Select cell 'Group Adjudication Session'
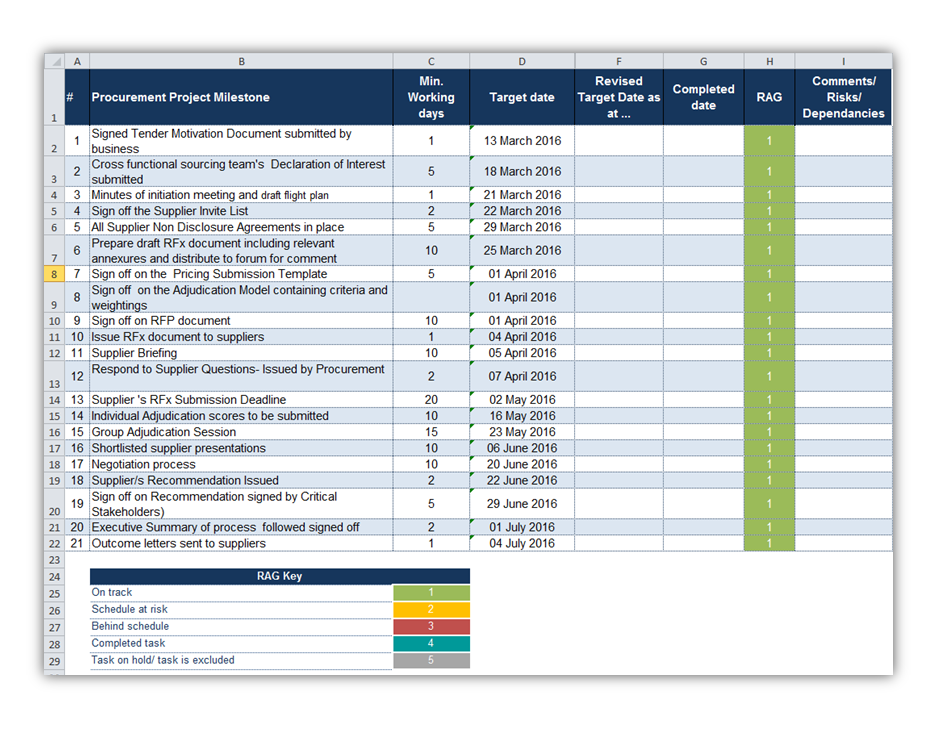 coord(241,432)
